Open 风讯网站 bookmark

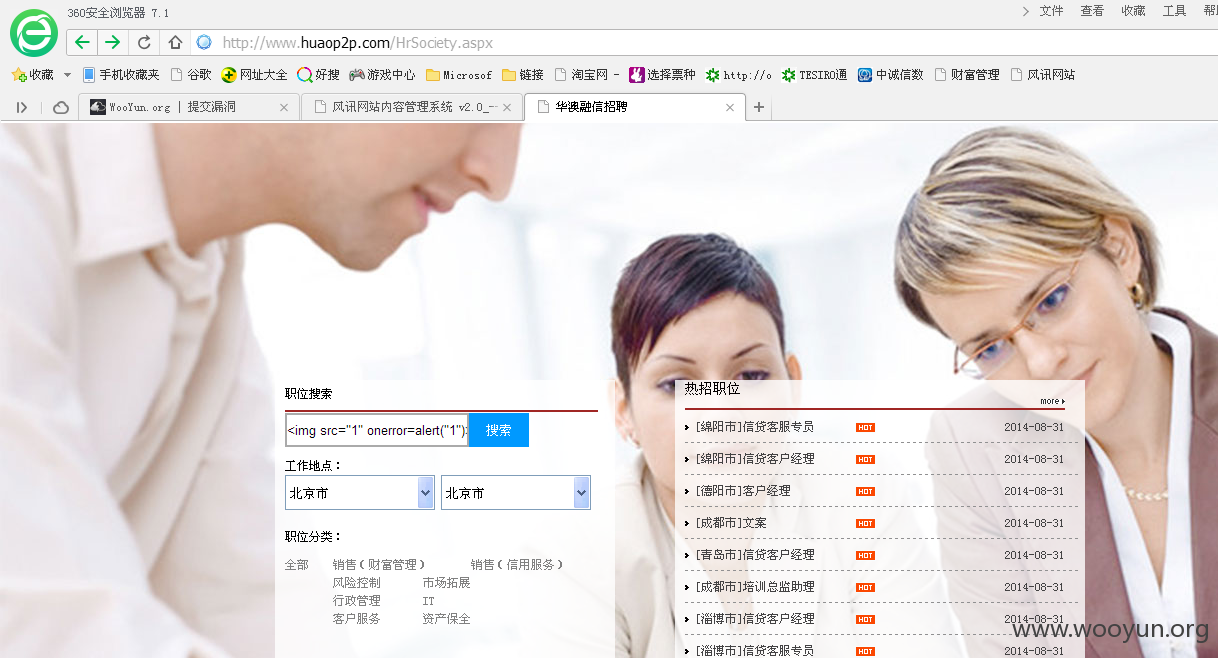(1043, 75)
